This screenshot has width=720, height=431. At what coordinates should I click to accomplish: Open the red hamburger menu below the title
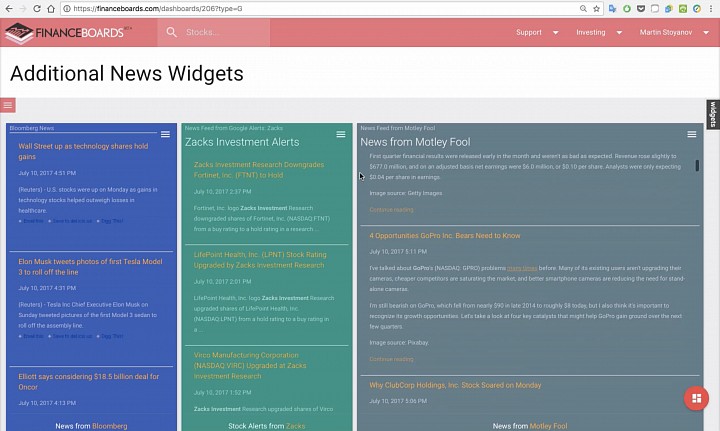click(8, 105)
